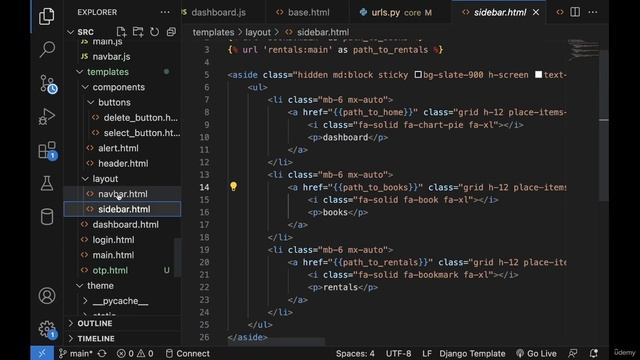Viewport: 640px width, 360px height.
Task: Change LF end of line sequence
Action: point(427,353)
